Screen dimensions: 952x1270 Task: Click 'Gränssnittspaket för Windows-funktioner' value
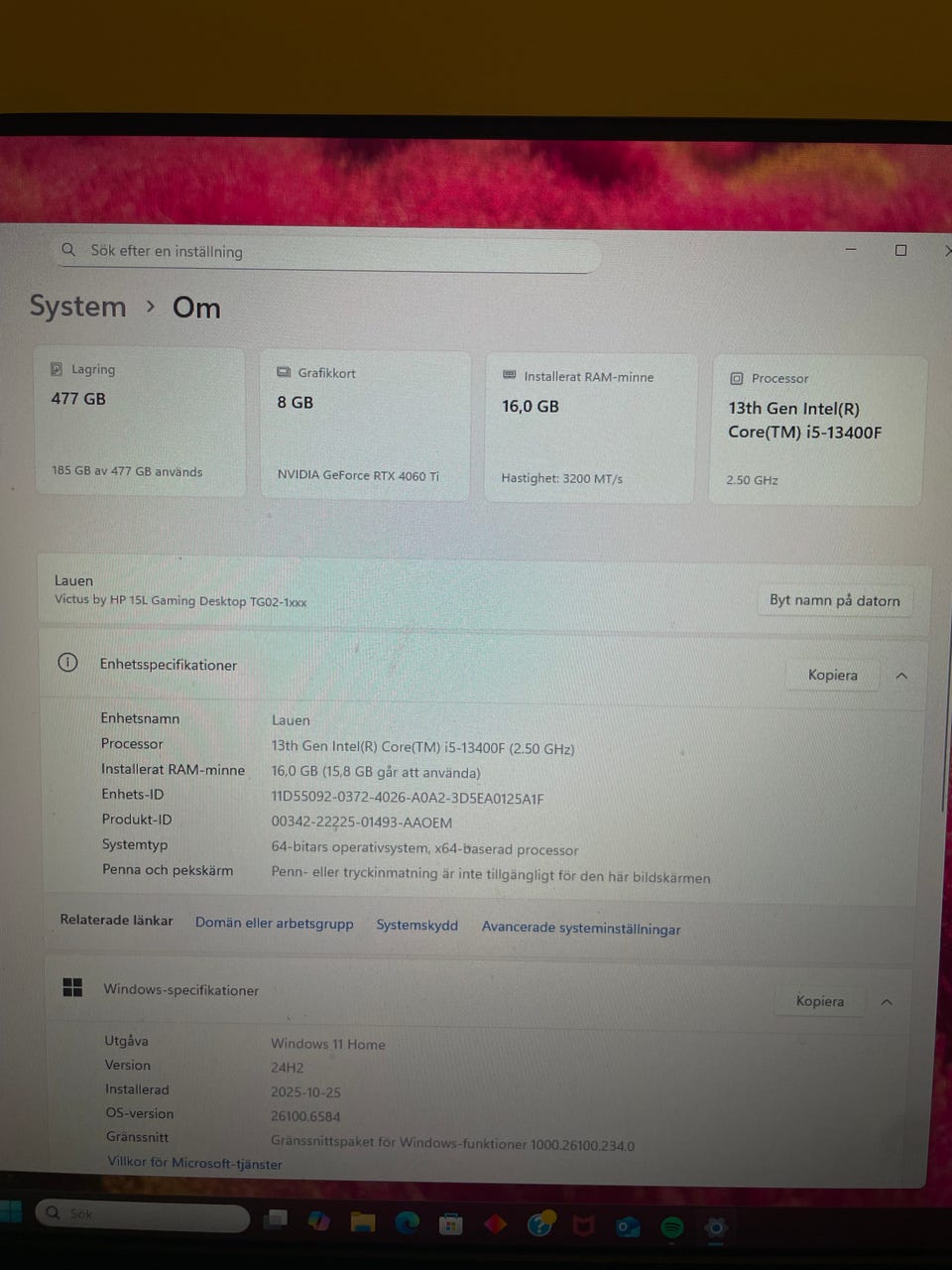point(453,1143)
